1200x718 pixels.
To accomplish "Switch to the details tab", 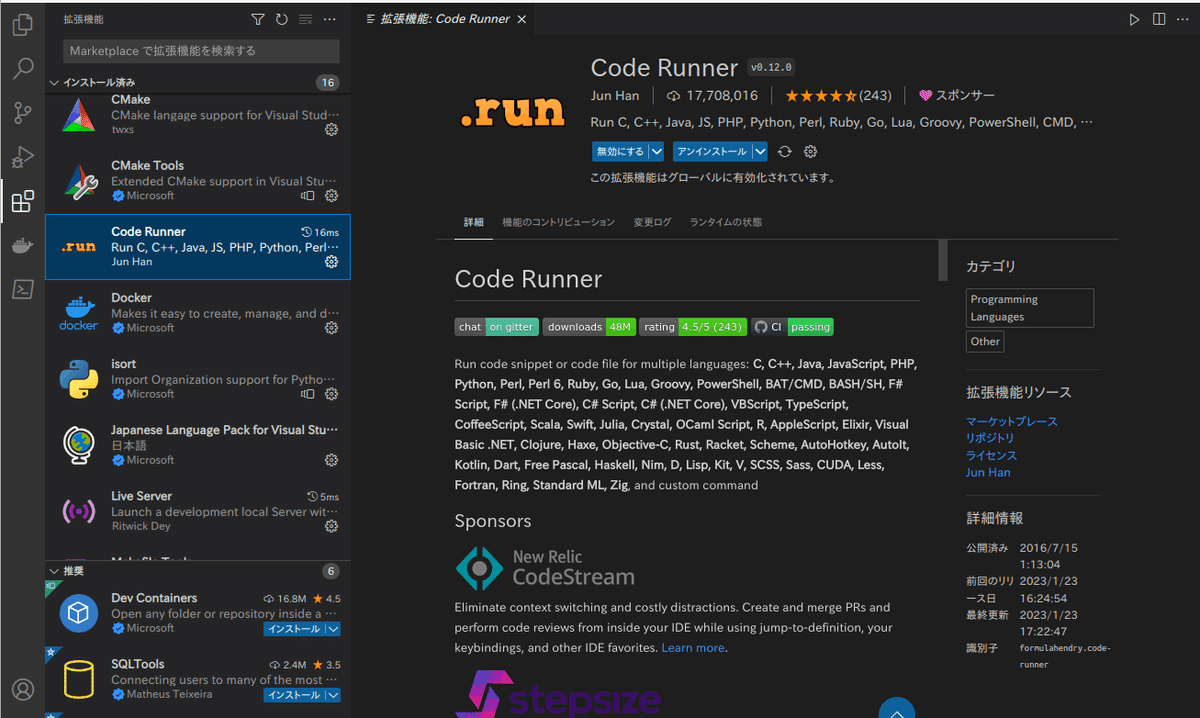I will click(x=473, y=222).
